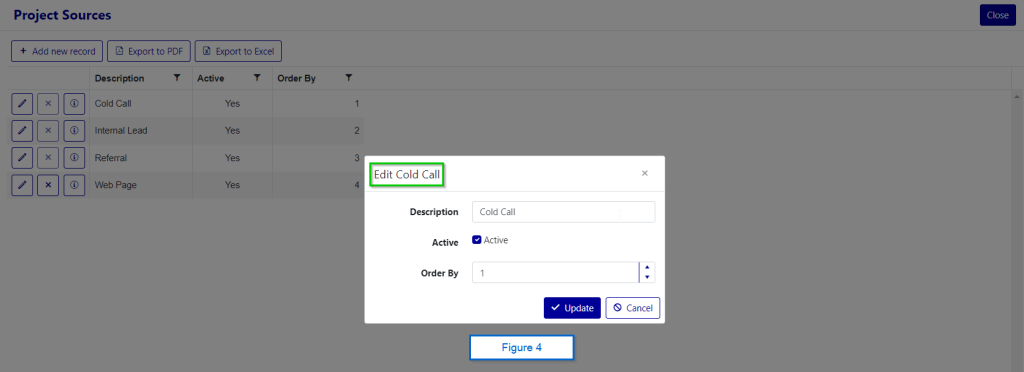Select the Internal Lead description cell

click(140, 131)
